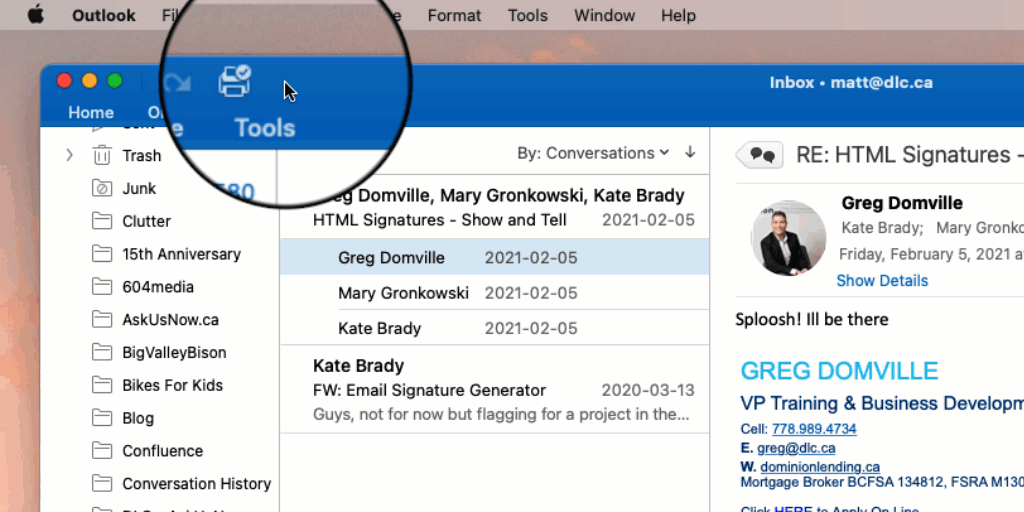Click the Conversation History folder icon

[x=101, y=484]
